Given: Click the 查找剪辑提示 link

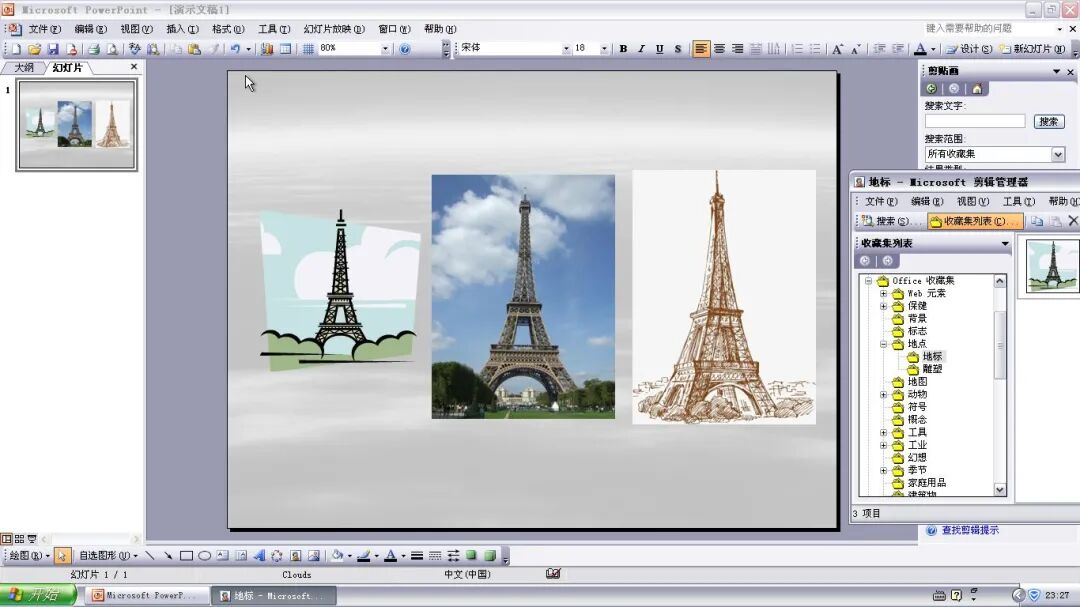Looking at the screenshot, I should click(x=970, y=530).
